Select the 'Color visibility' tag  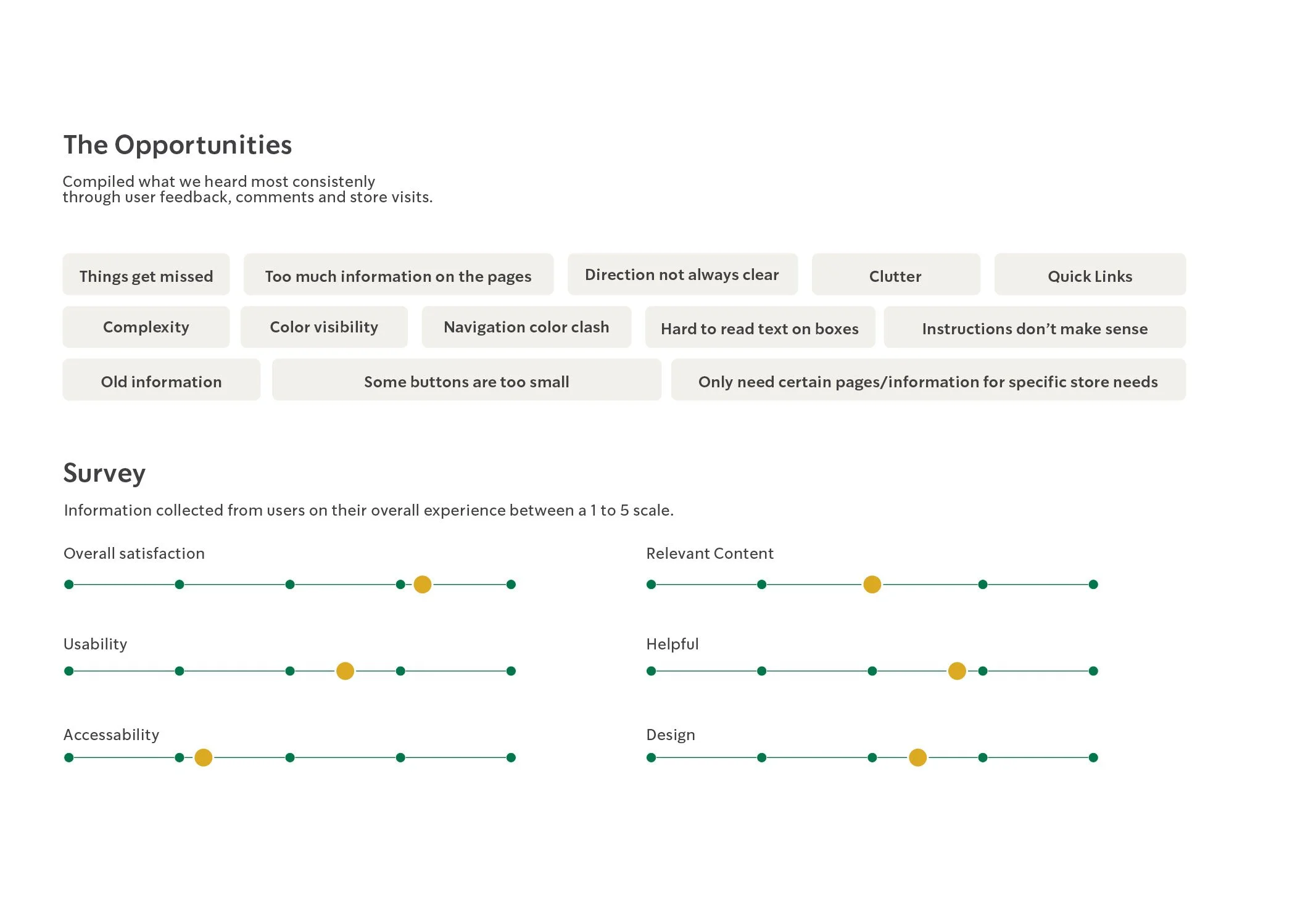pos(324,327)
